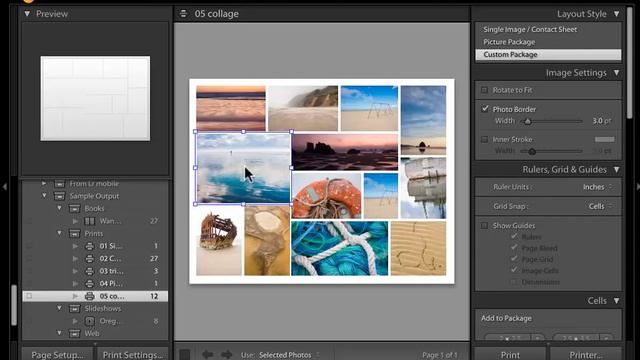
Task: Collapse the Cells panel
Action: (x=616, y=301)
